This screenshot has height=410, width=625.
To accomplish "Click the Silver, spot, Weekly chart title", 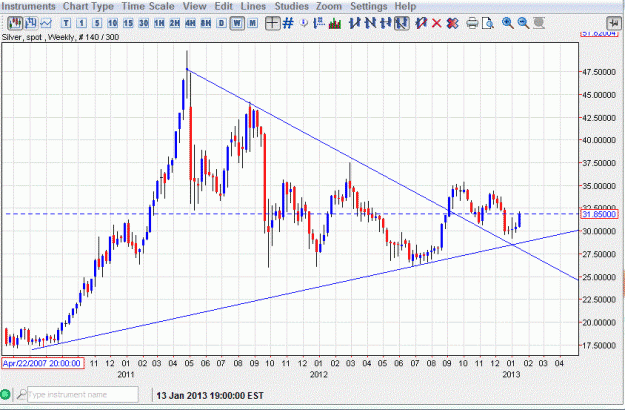I will tap(60, 37).
